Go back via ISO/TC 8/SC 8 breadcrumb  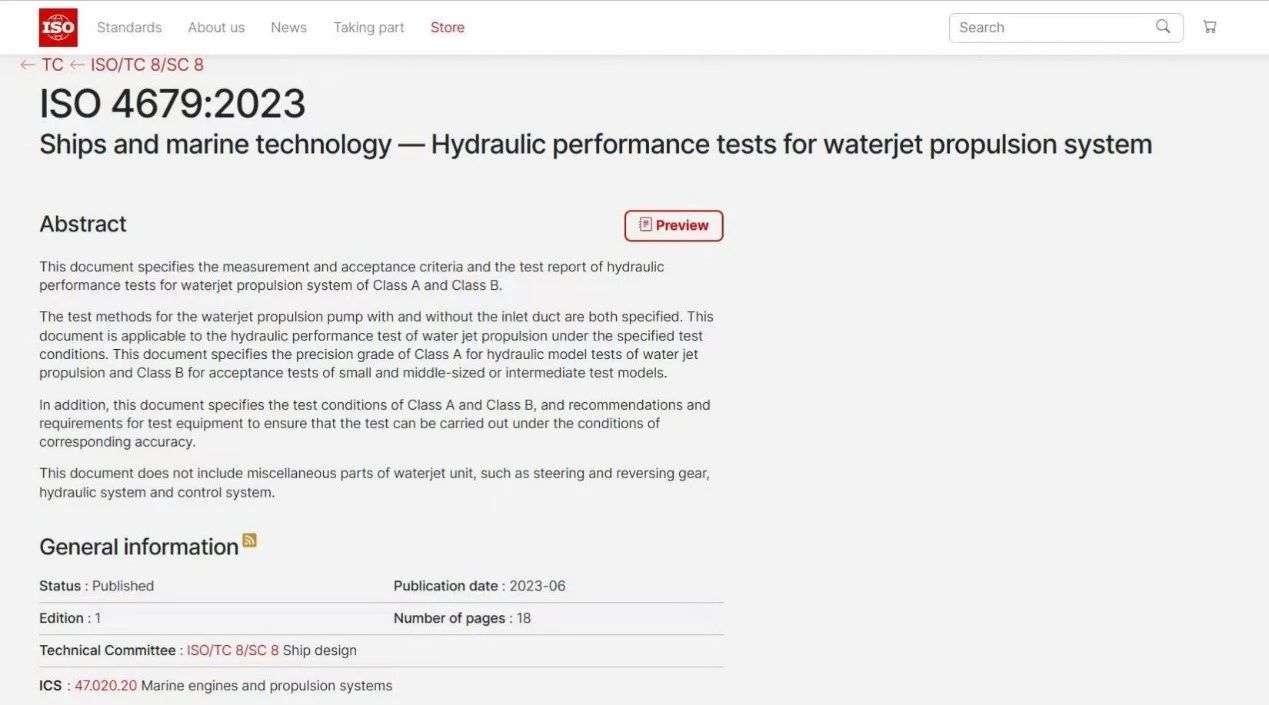click(146, 65)
